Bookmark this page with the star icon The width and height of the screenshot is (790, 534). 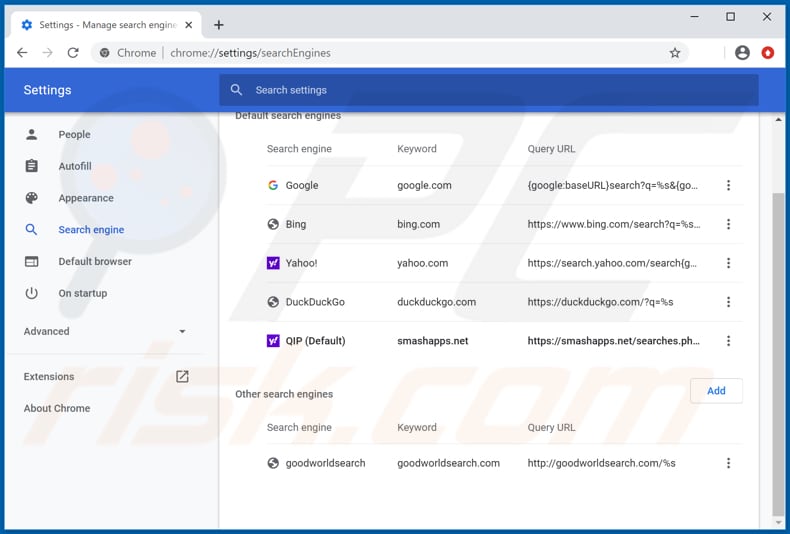point(675,53)
